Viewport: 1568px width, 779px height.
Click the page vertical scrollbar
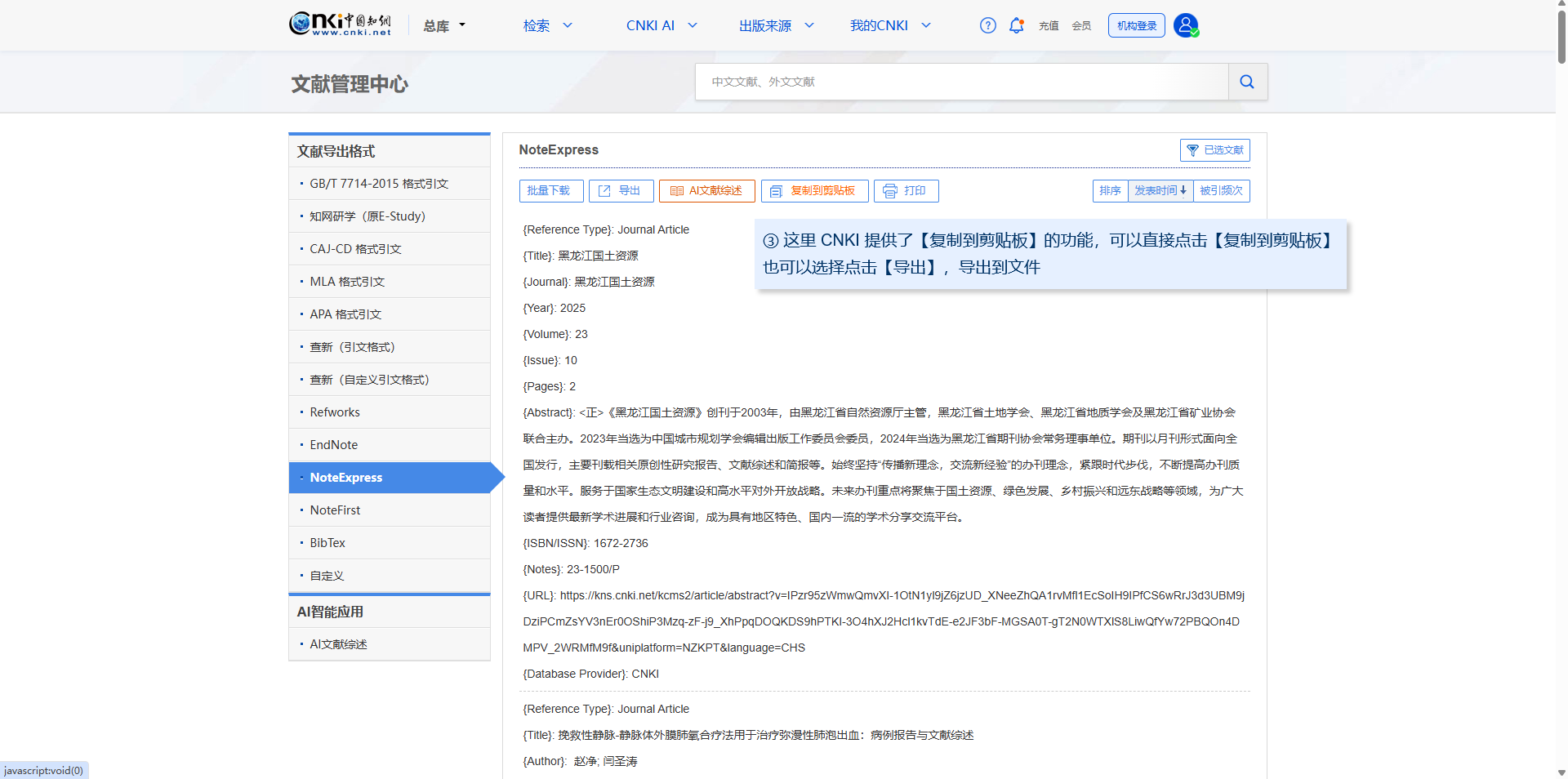(x=1561, y=37)
